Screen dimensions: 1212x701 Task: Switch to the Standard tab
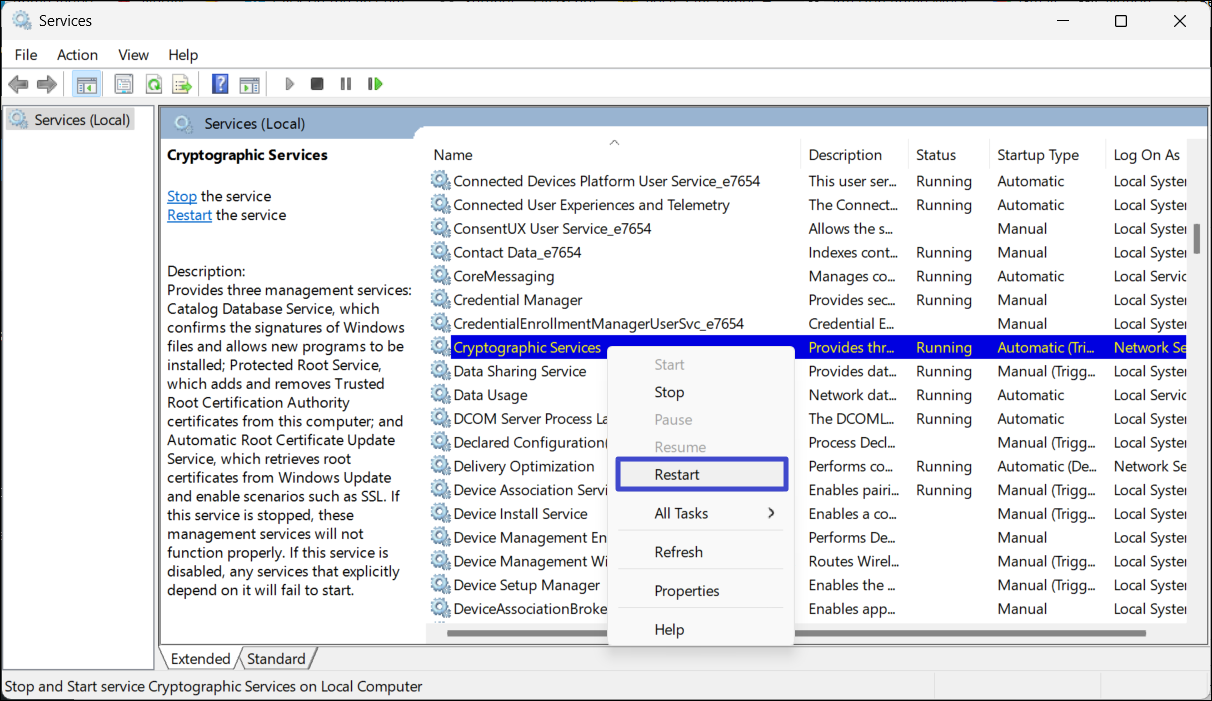[276, 658]
